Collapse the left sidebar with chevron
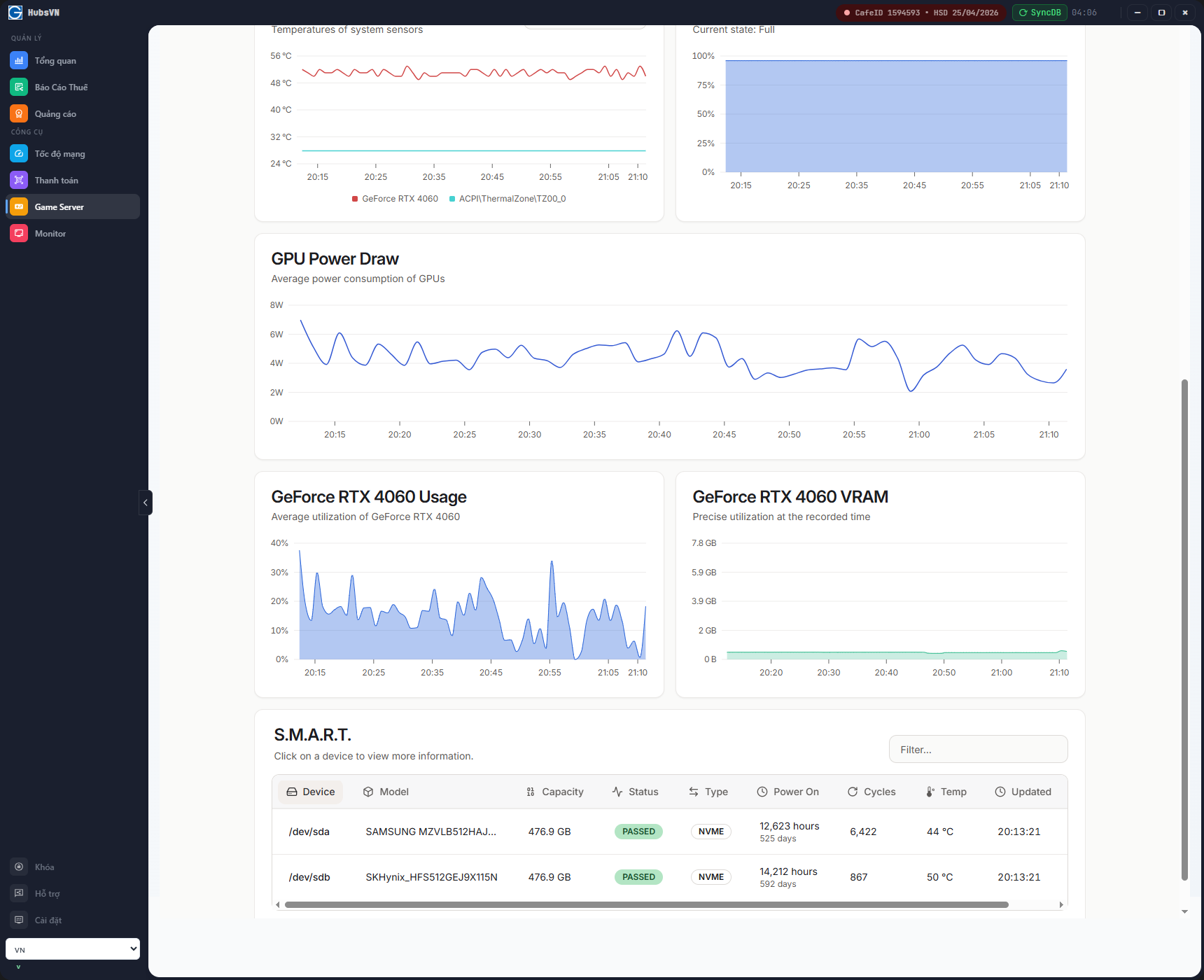This screenshot has height=980, width=1204. point(146,503)
